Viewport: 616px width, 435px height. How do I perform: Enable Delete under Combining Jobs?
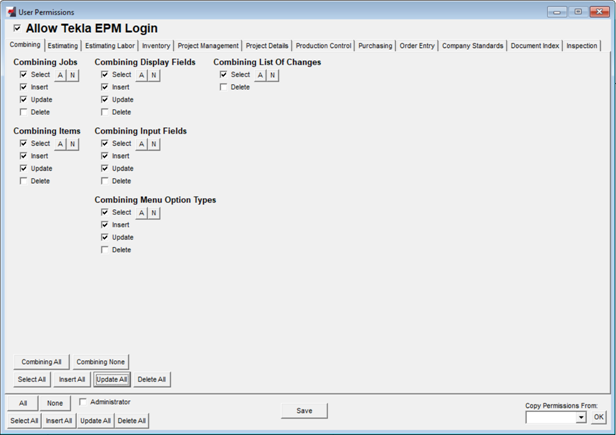pos(23,112)
